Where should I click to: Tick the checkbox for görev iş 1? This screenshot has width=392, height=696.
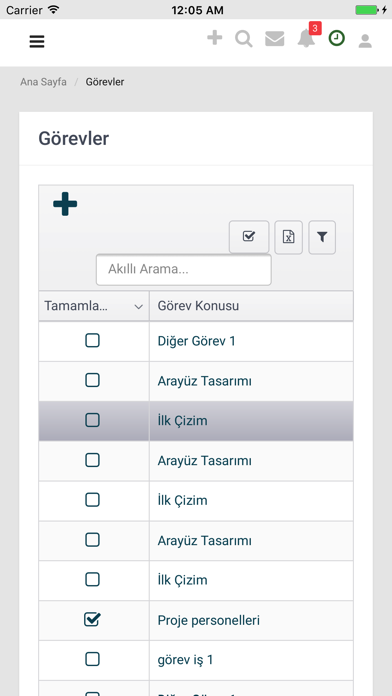point(92,659)
